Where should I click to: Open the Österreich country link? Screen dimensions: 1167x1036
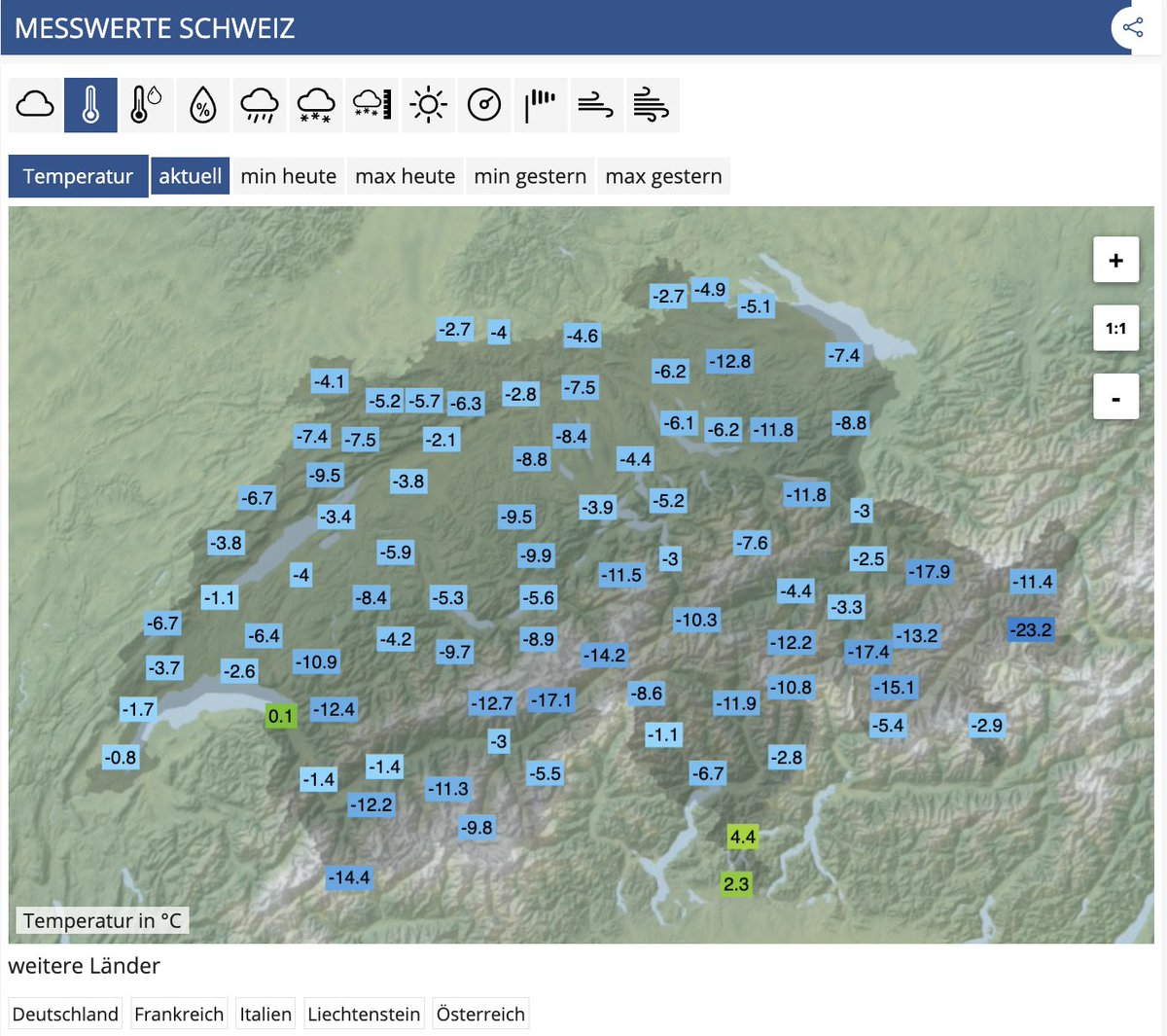point(480,1014)
